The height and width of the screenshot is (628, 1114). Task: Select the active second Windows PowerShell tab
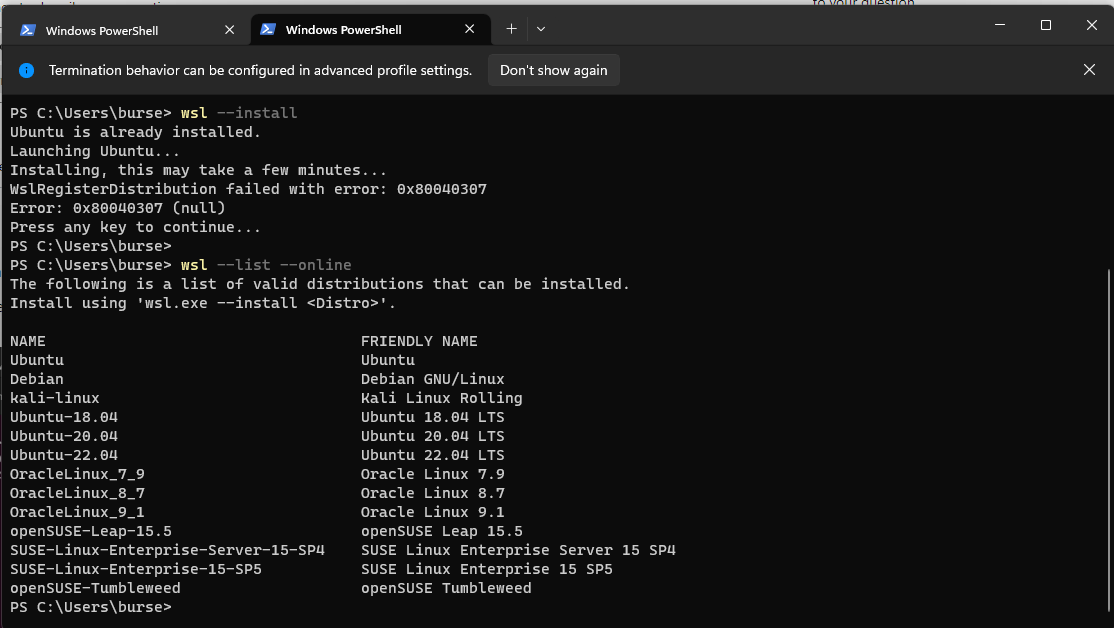tap(370, 30)
